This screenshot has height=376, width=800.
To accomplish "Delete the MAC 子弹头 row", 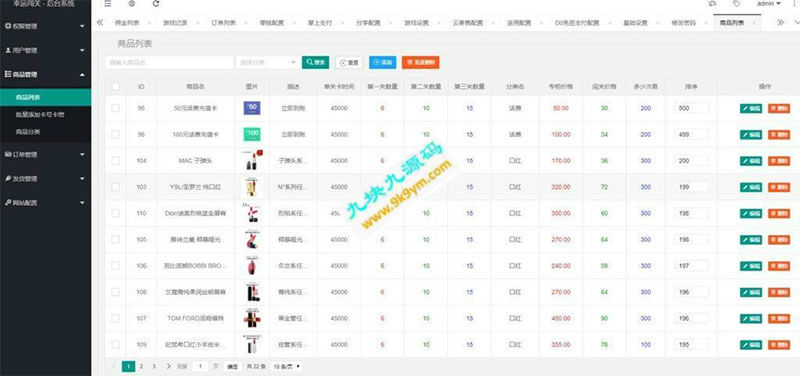I will coord(779,161).
